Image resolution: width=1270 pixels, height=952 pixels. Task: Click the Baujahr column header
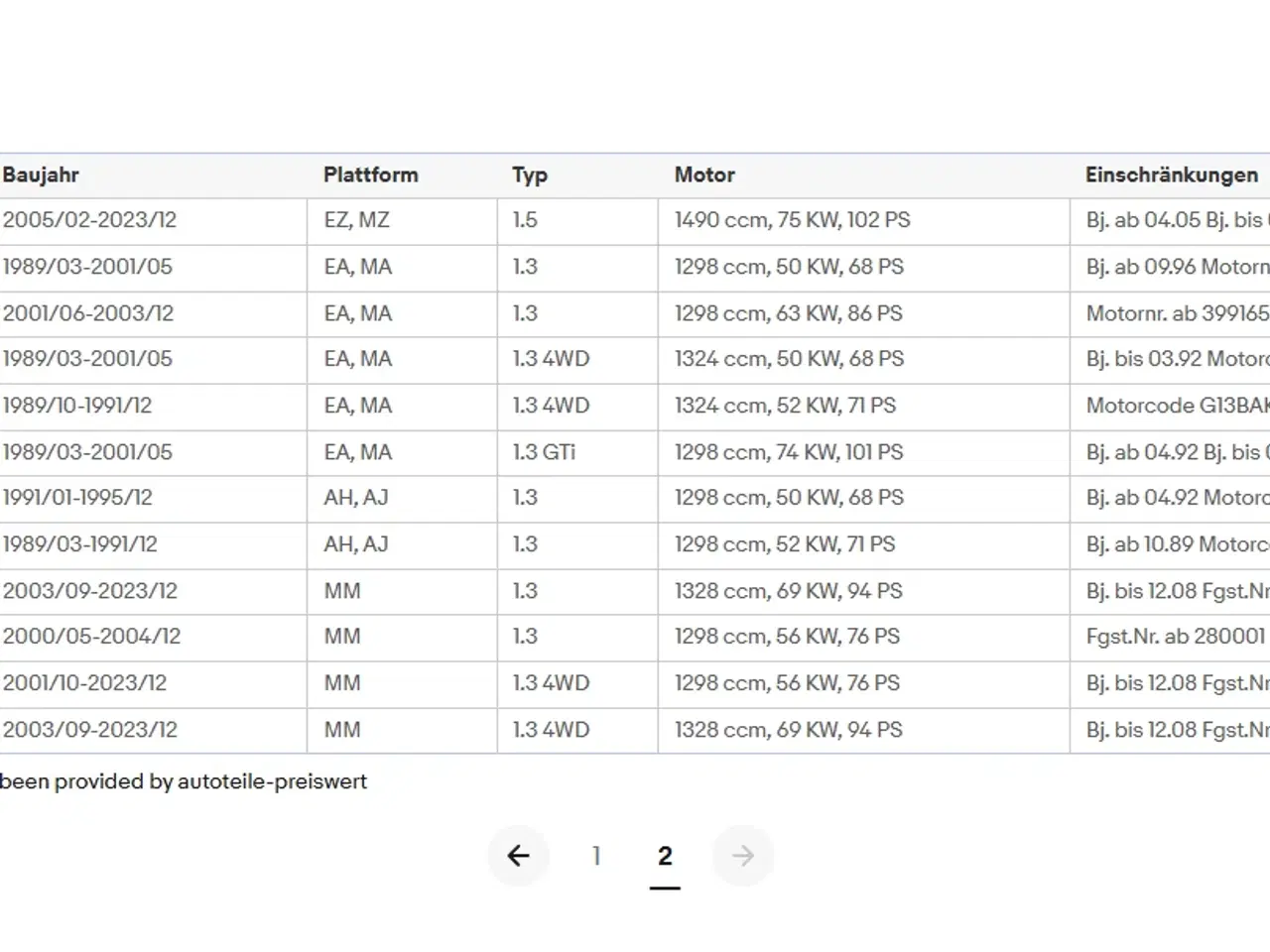click(x=41, y=176)
